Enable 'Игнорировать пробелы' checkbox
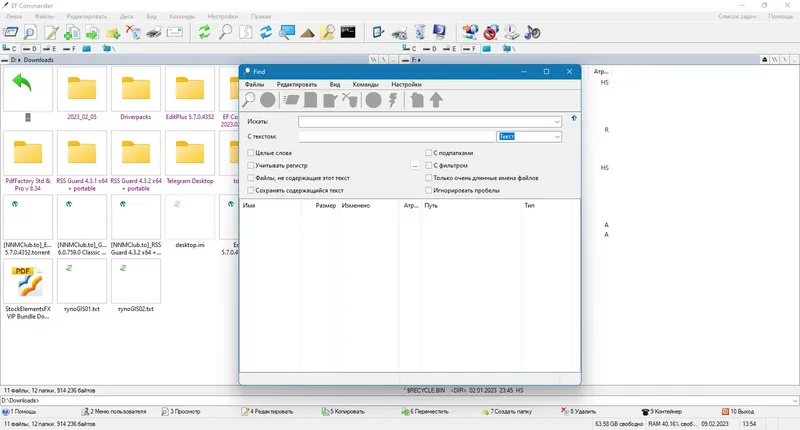 pos(429,190)
